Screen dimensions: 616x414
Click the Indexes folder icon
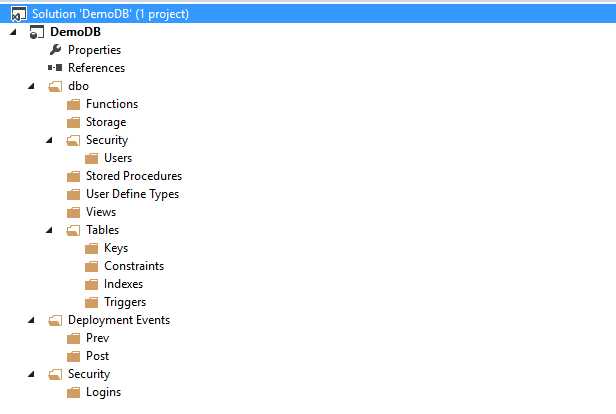[x=92, y=284]
